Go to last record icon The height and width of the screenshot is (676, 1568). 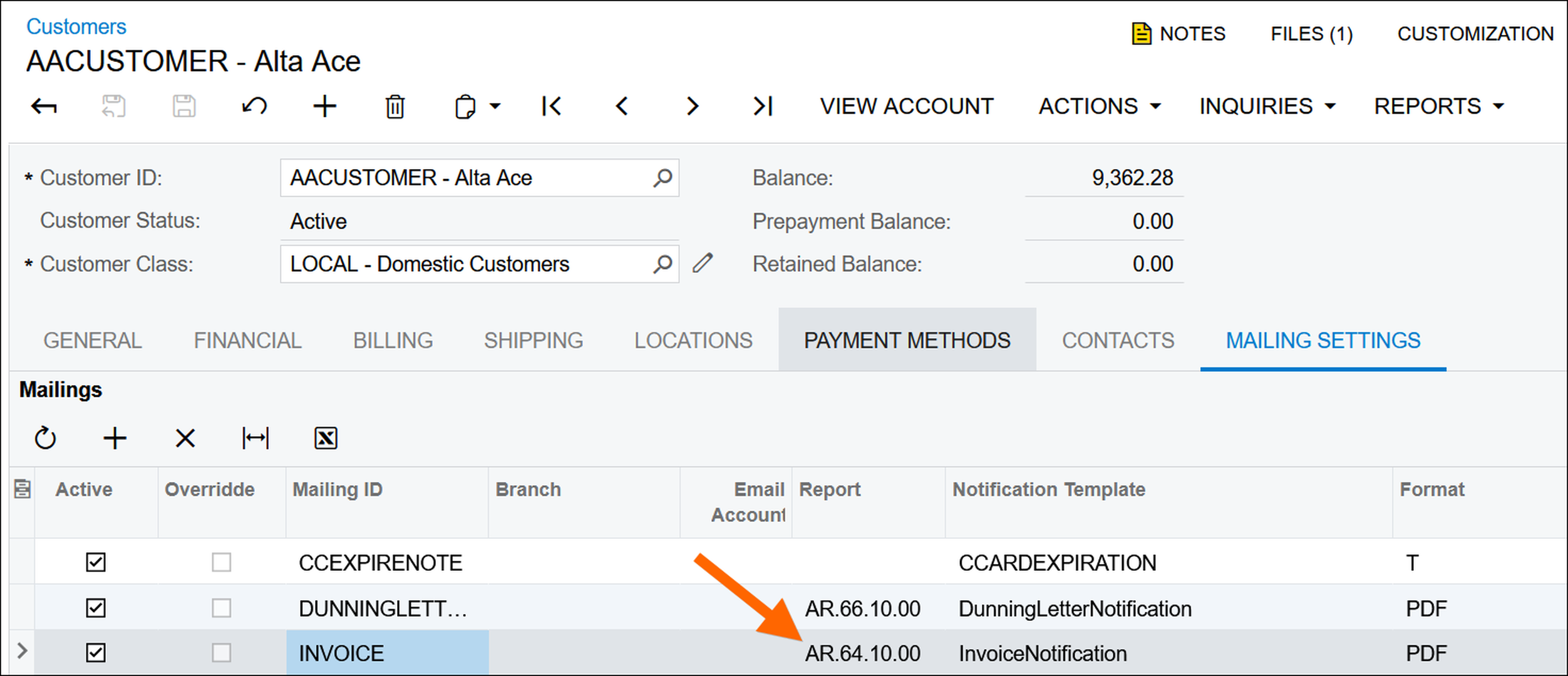click(763, 106)
